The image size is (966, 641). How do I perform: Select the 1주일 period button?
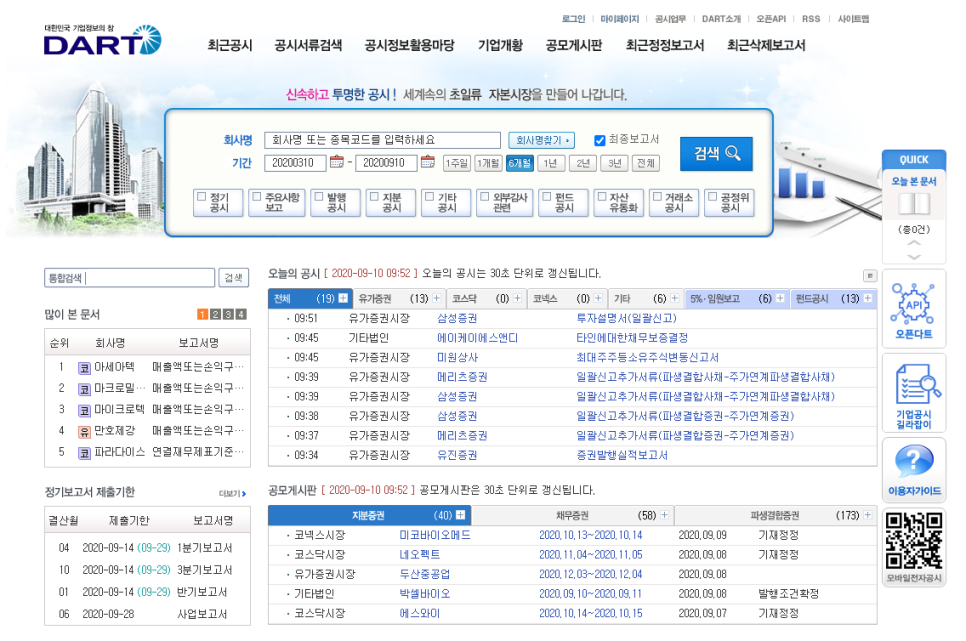coord(457,163)
